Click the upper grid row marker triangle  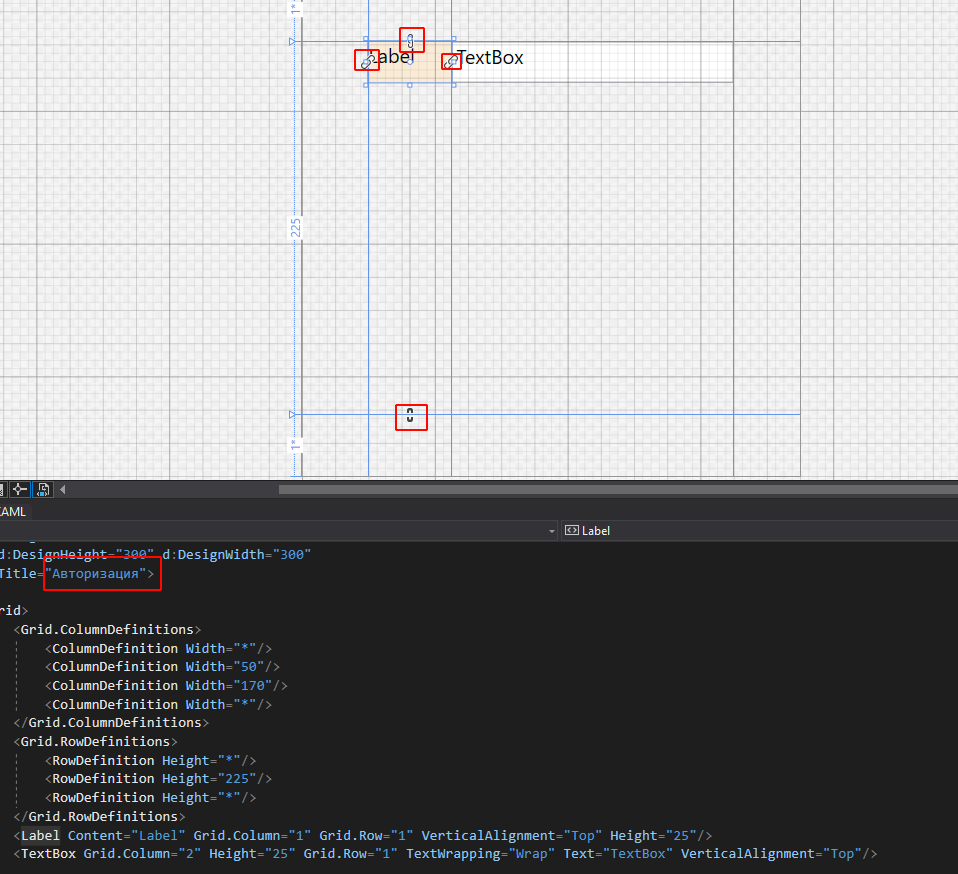coord(292,42)
